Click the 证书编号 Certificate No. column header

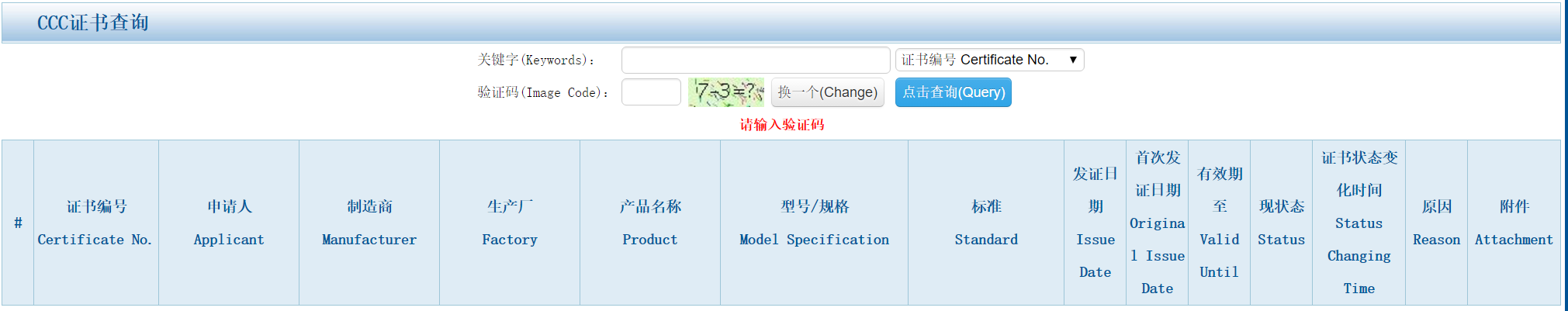coord(96,223)
